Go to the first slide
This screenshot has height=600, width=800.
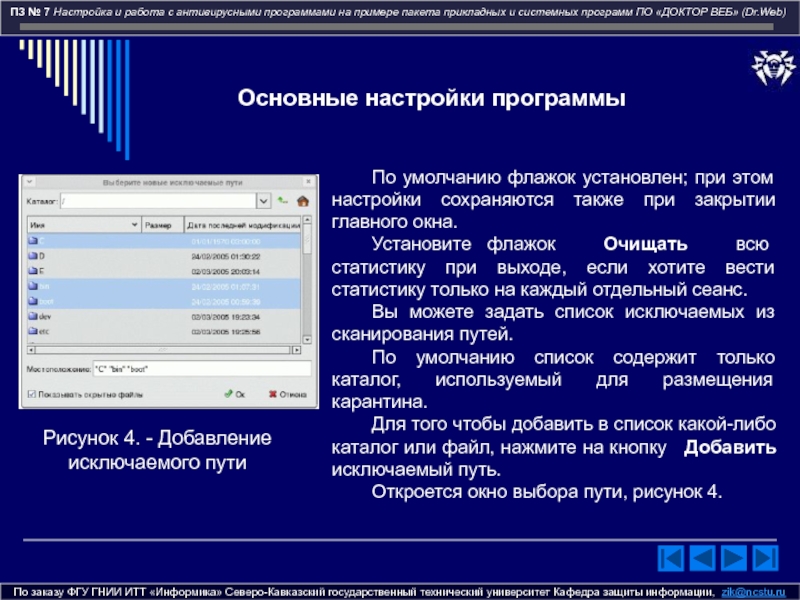point(671,558)
